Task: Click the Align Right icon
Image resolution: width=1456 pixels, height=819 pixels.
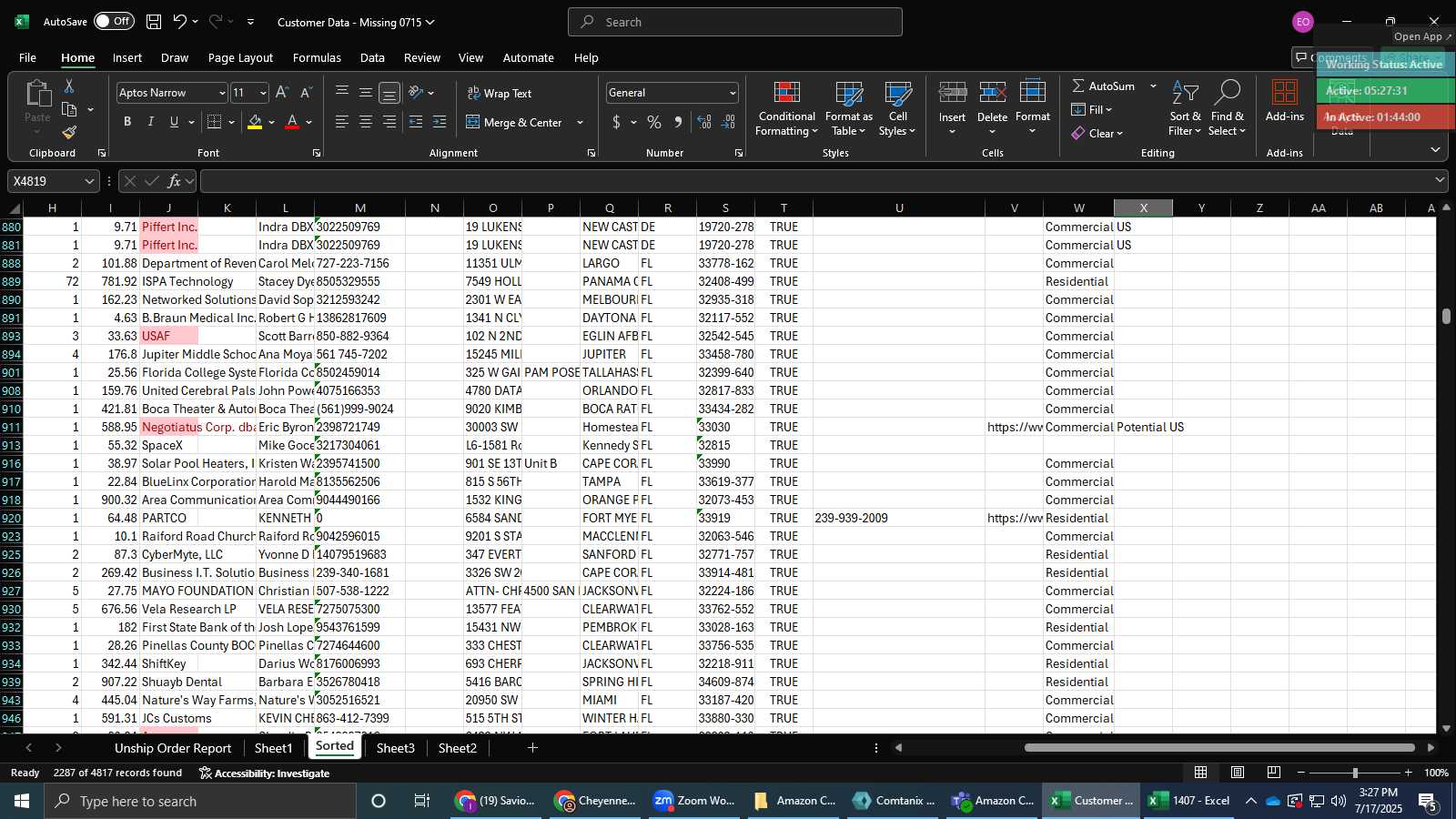Action: (389, 122)
